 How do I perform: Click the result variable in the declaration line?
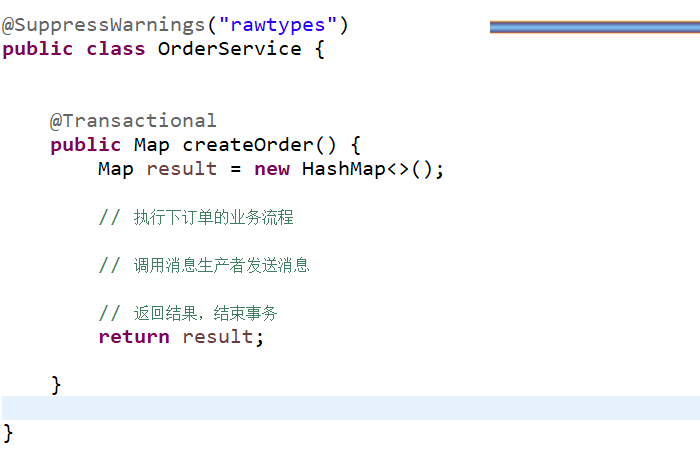182,169
